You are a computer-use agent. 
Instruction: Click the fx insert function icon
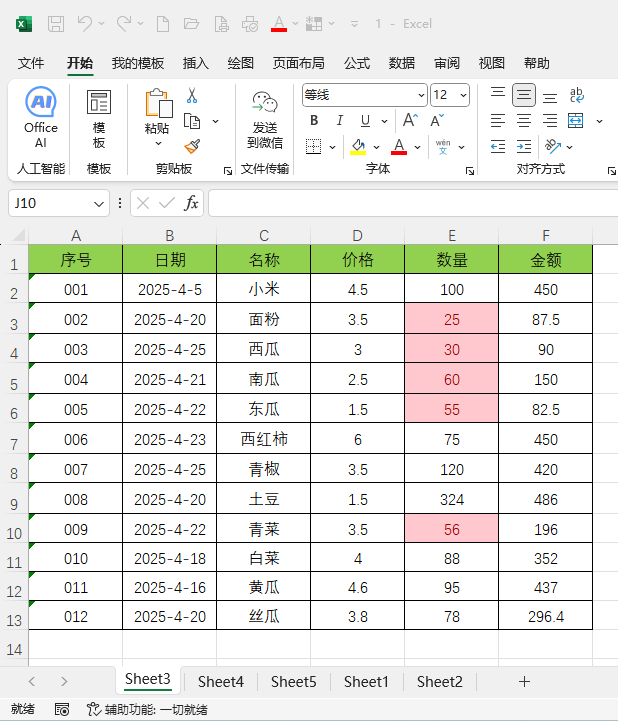point(191,203)
